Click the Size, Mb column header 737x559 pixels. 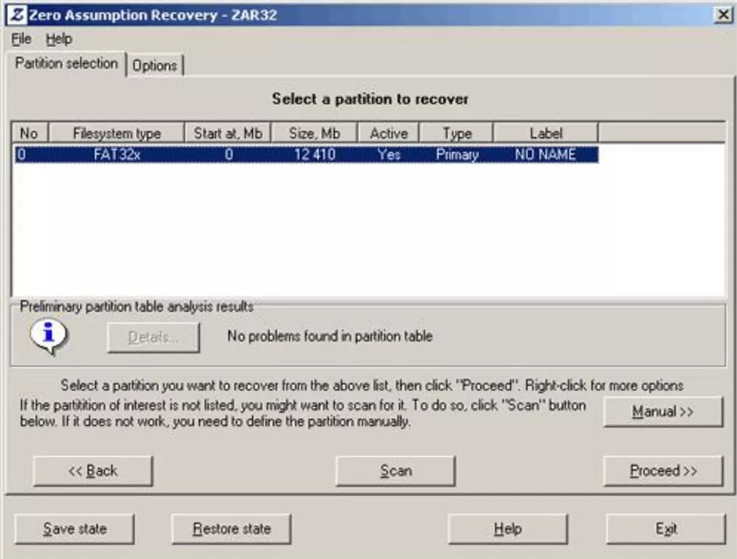pyautogui.click(x=314, y=133)
